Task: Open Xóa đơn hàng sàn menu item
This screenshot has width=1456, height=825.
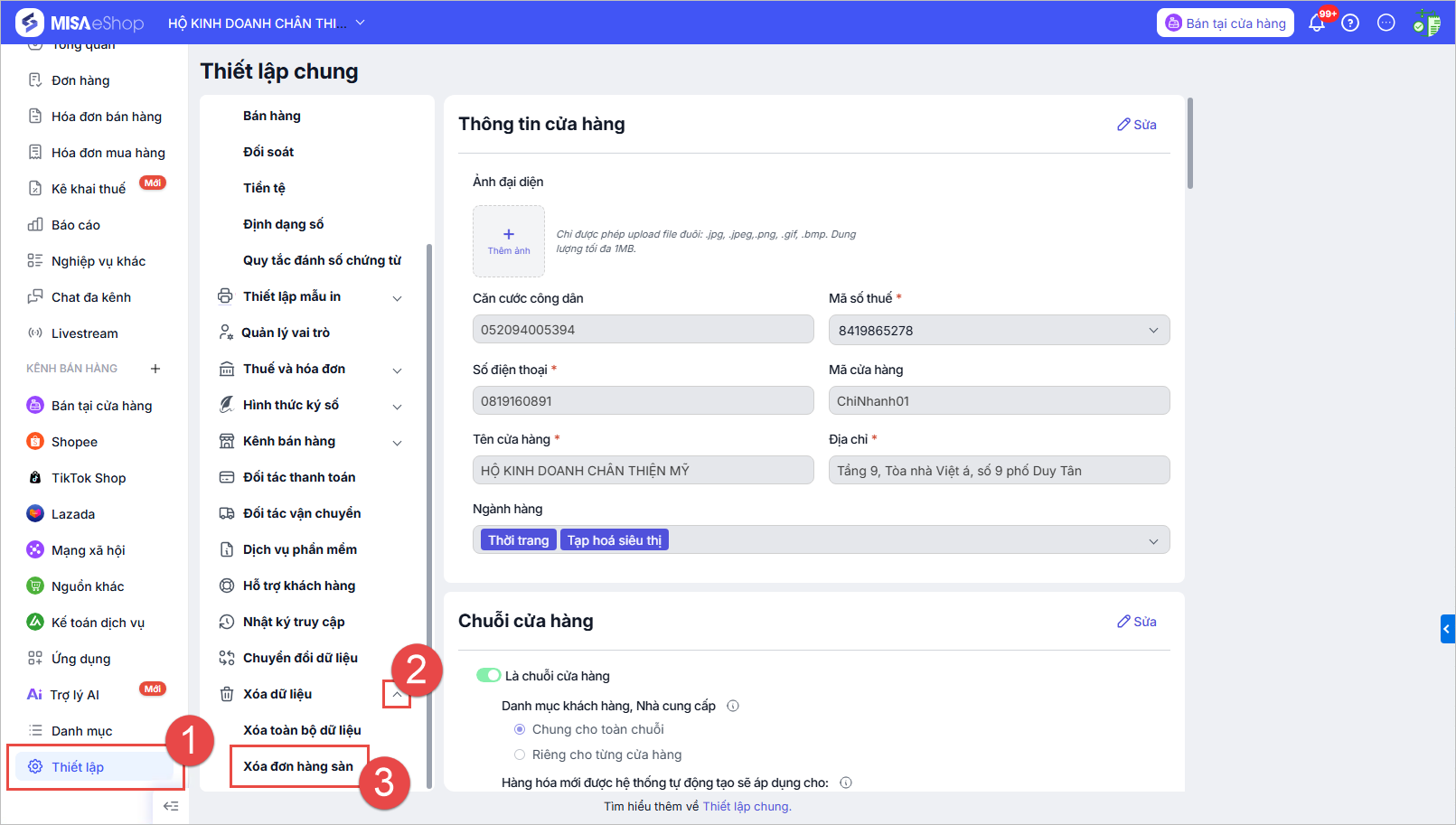Action: (x=298, y=766)
